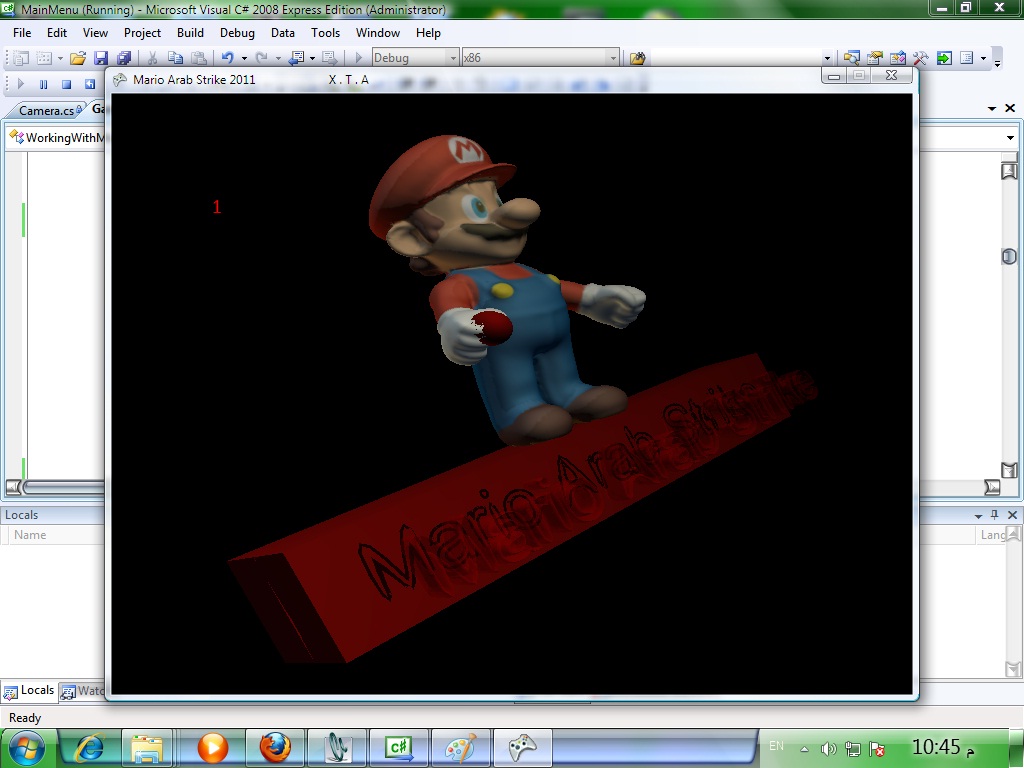Click the Undo arrow icon
Viewport: 1024px width, 768px height.
pos(227,58)
